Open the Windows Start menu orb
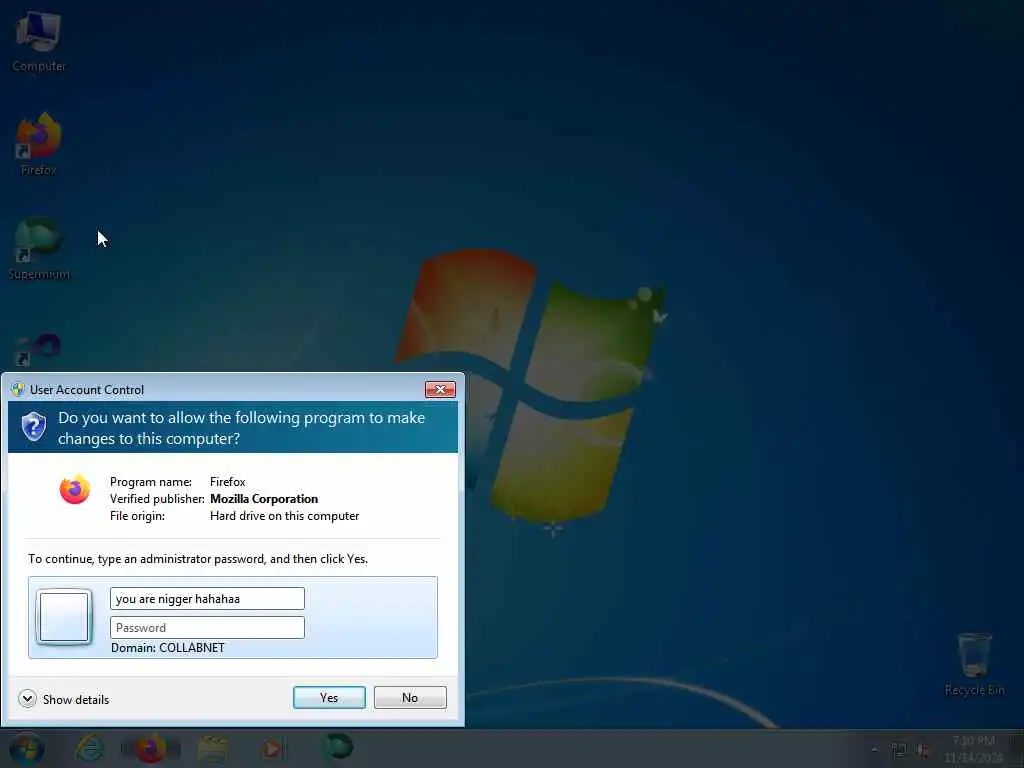This screenshot has width=1024, height=768. (x=27, y=748)
